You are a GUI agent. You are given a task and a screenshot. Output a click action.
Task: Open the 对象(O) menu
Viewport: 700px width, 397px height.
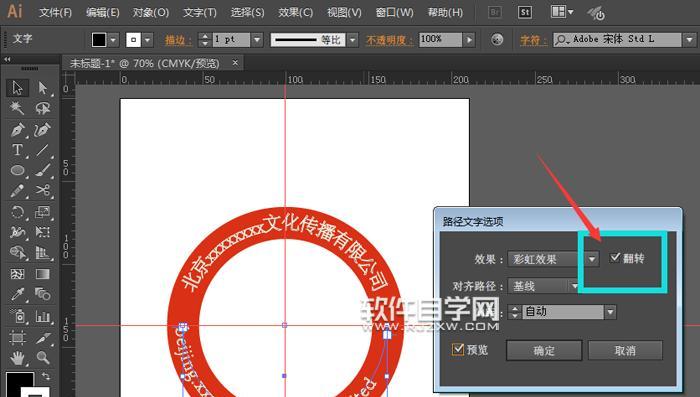pos(150,13)
